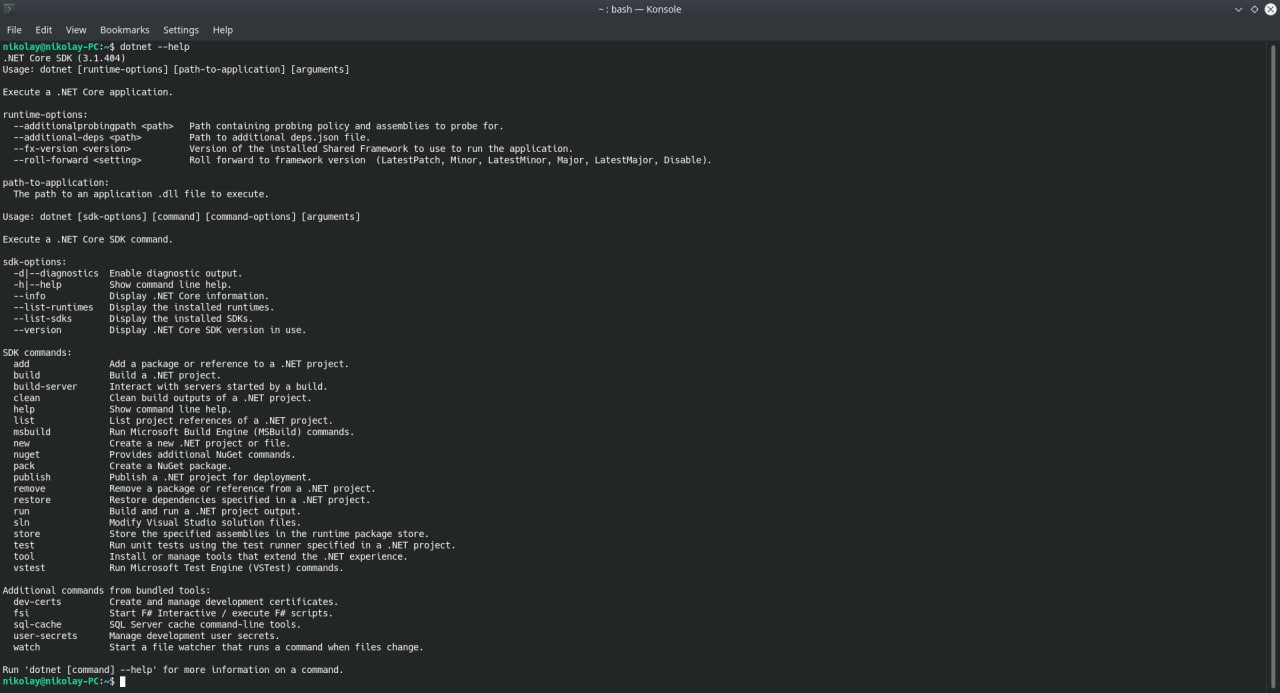
Task: Click 'Add a package or reference' description
Action: tap(229, 364)
